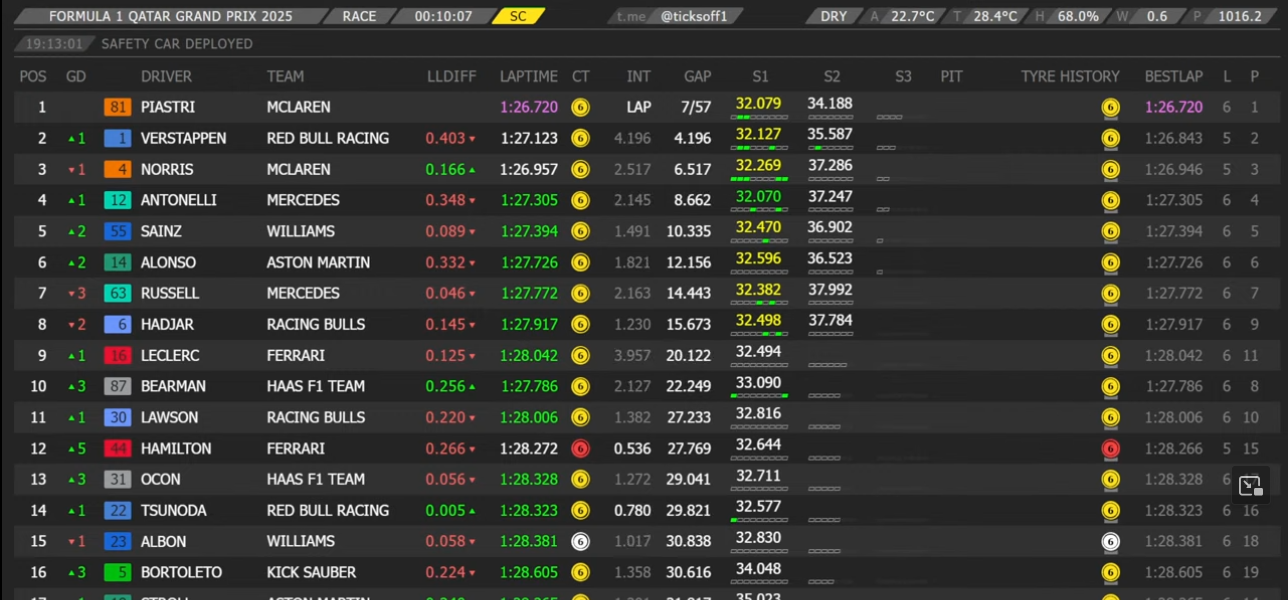
Task: Click Albon's white tyre icon in Tyre History
Action: 1110,541
